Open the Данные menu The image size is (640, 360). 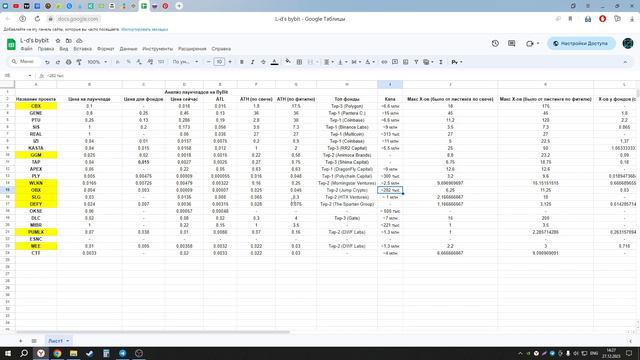(x=129, y=49)
